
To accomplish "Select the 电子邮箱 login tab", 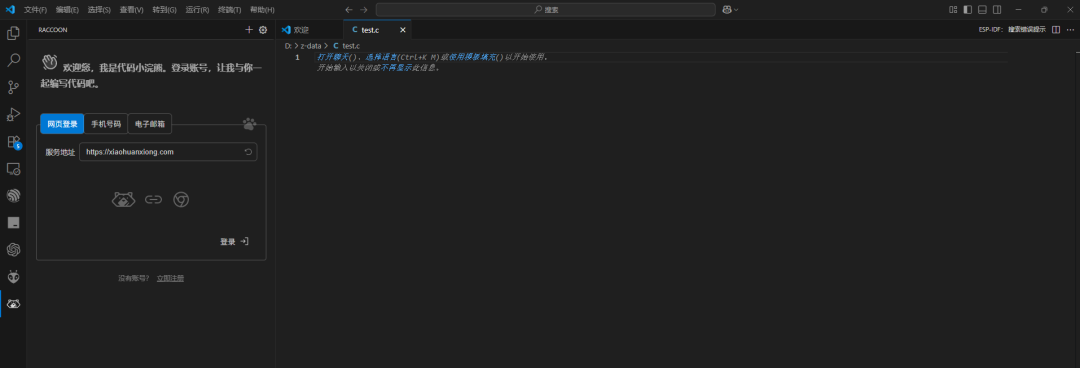I will [150, 124].
